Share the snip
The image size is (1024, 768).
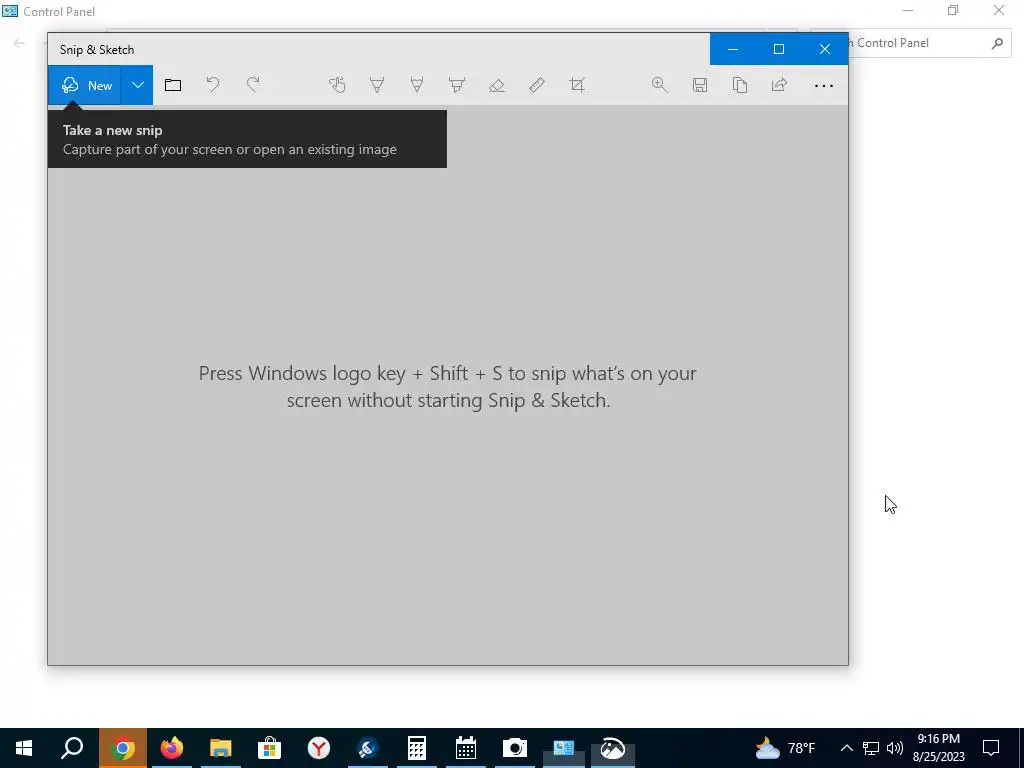pyautogui.click(x=780, y=85)
